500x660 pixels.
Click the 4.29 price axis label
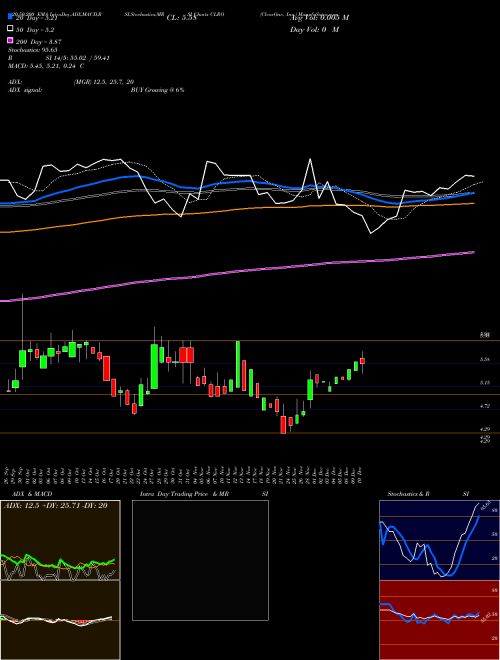pyautogui.click(x=485, y=429)
